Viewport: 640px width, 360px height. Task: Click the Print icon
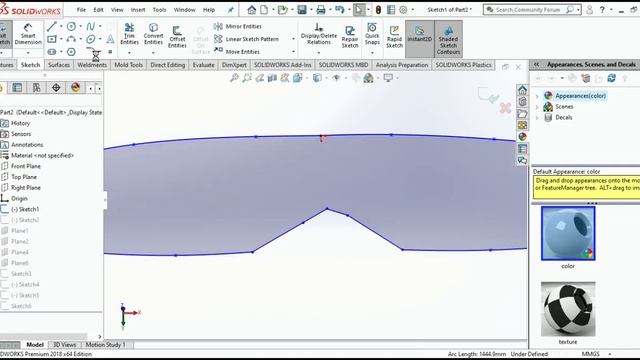point(321,10)
